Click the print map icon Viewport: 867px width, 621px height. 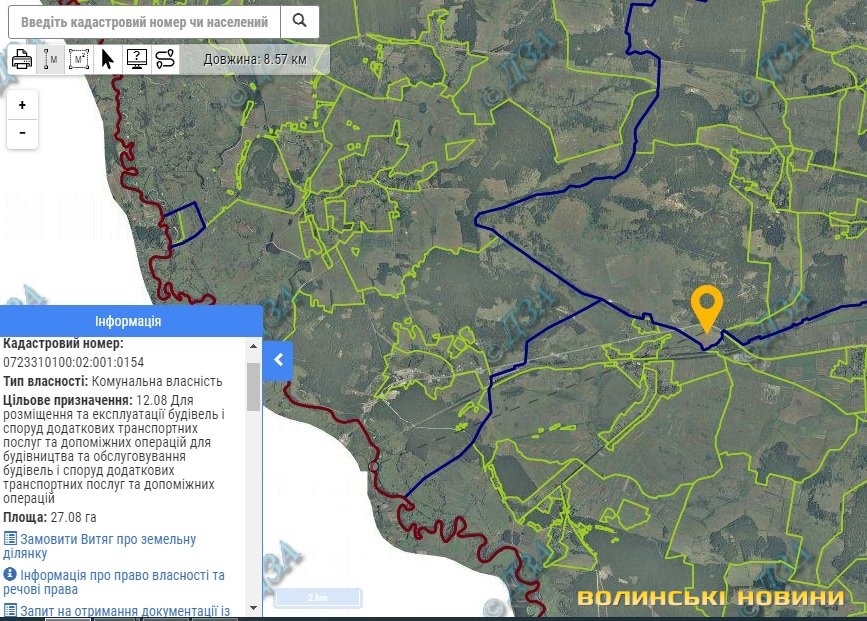[x=22, y=59]
